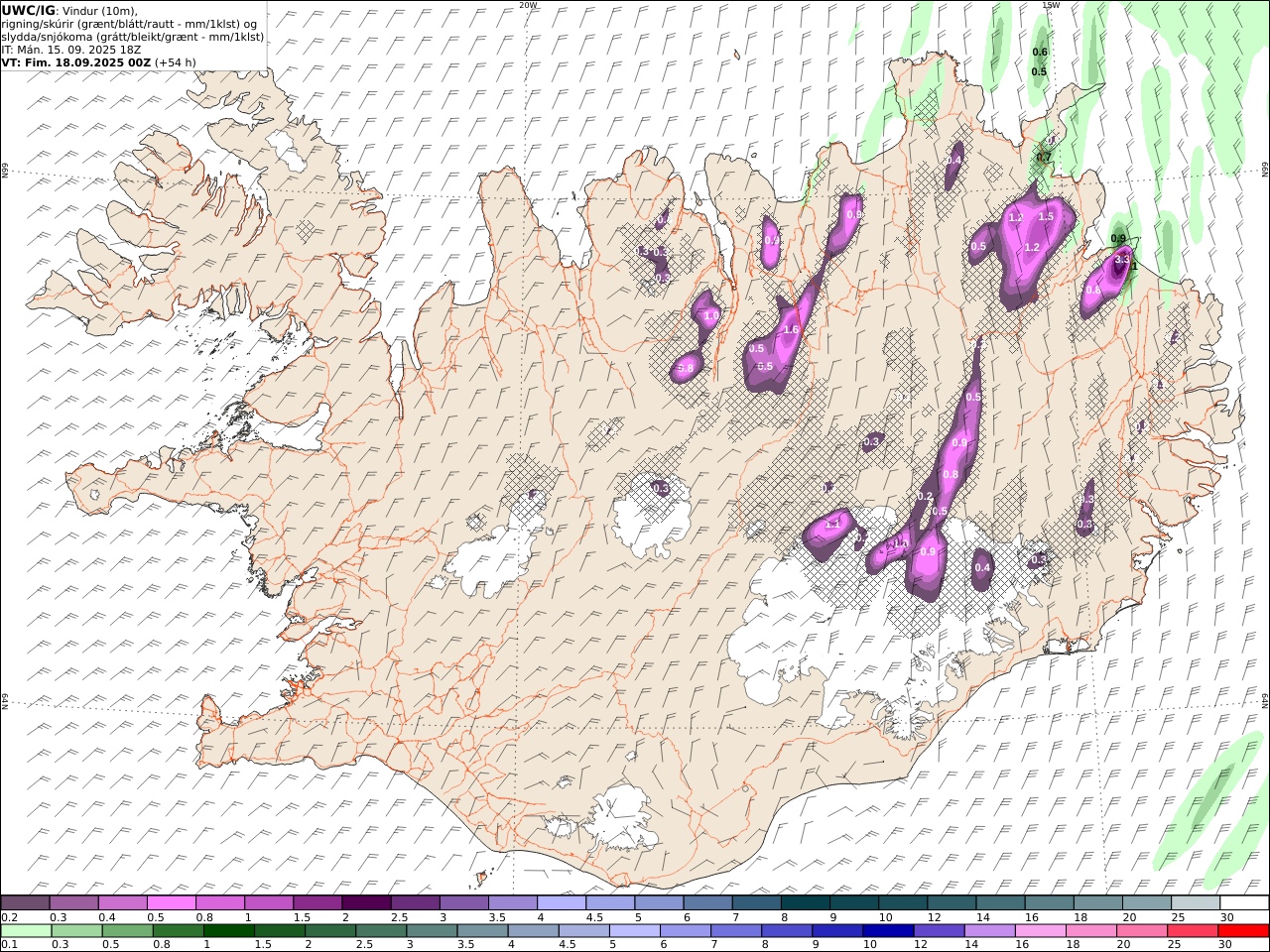
Task: Click the grey-blue 3.5 rain legend swatch
Action: click(482, 930)
